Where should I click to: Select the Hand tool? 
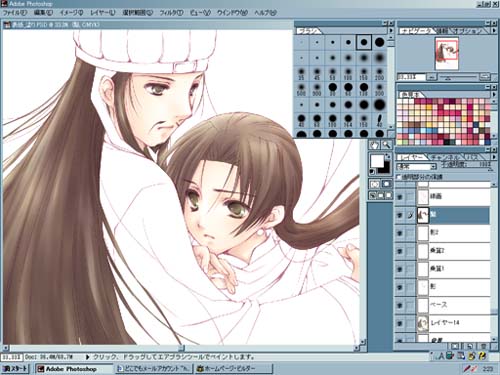click(374, 145)
